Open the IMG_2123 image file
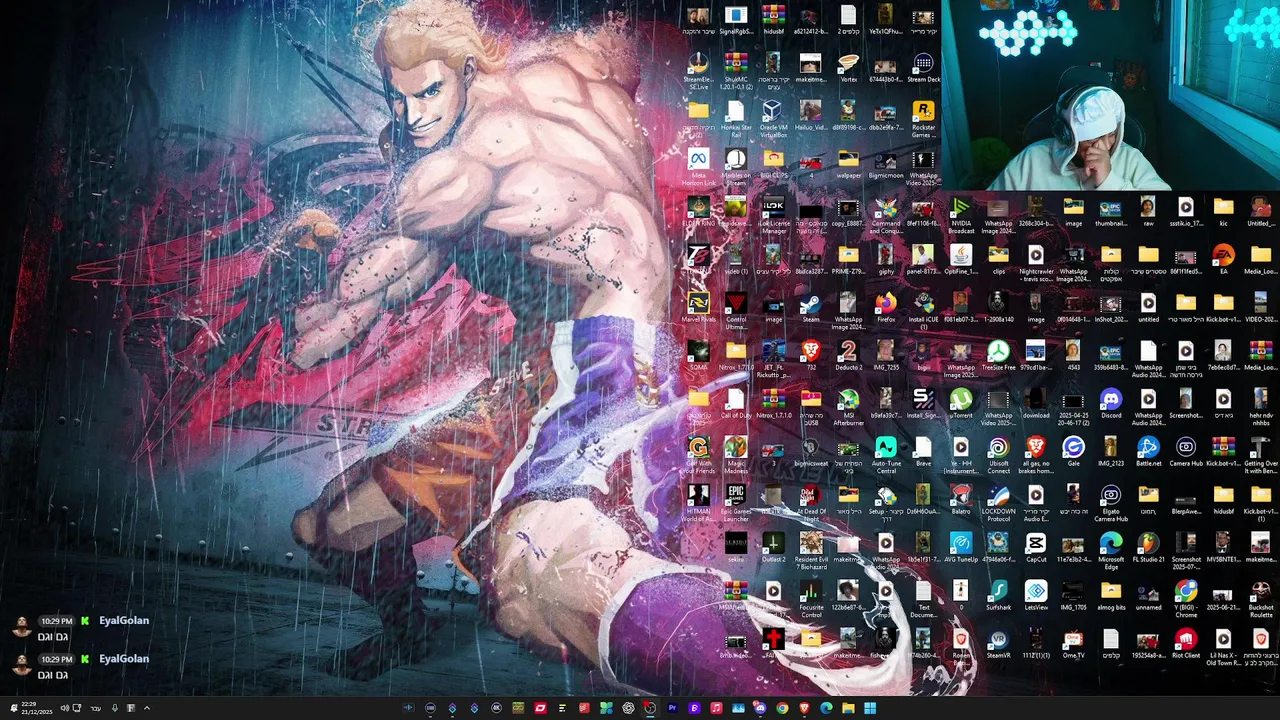1280x720 pixels. point(1111,451)
